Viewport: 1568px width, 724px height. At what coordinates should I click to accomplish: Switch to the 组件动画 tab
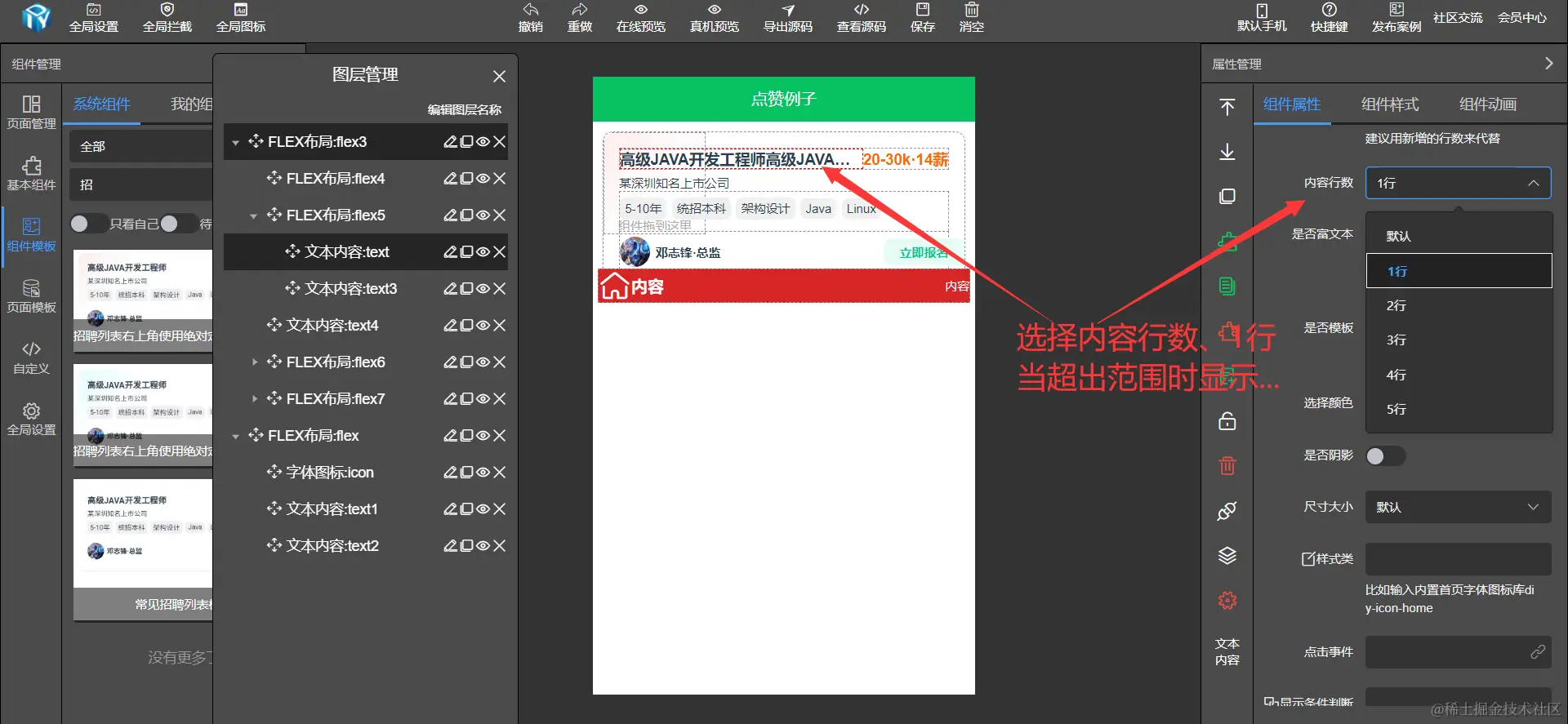[x=1488, y=104]
